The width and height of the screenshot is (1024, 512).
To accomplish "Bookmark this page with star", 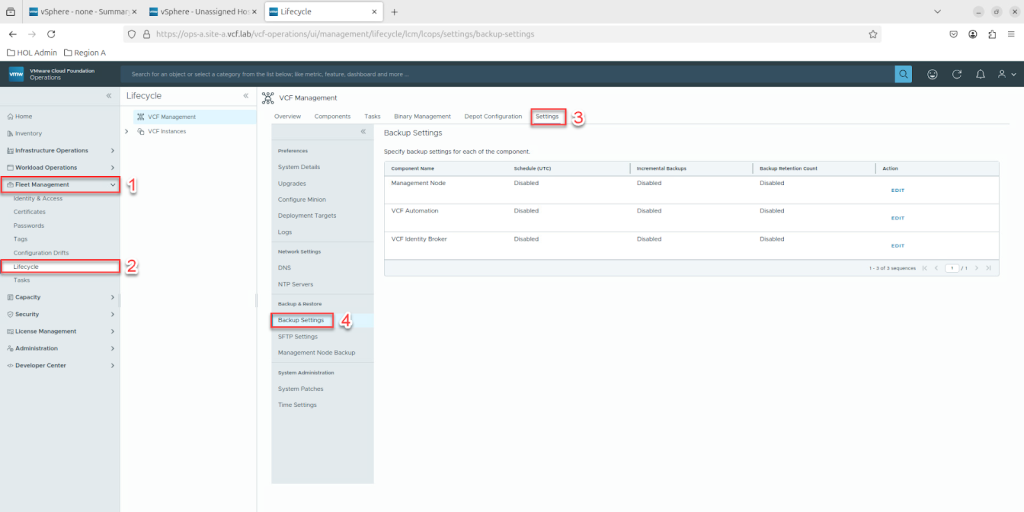I will (872, 34).
